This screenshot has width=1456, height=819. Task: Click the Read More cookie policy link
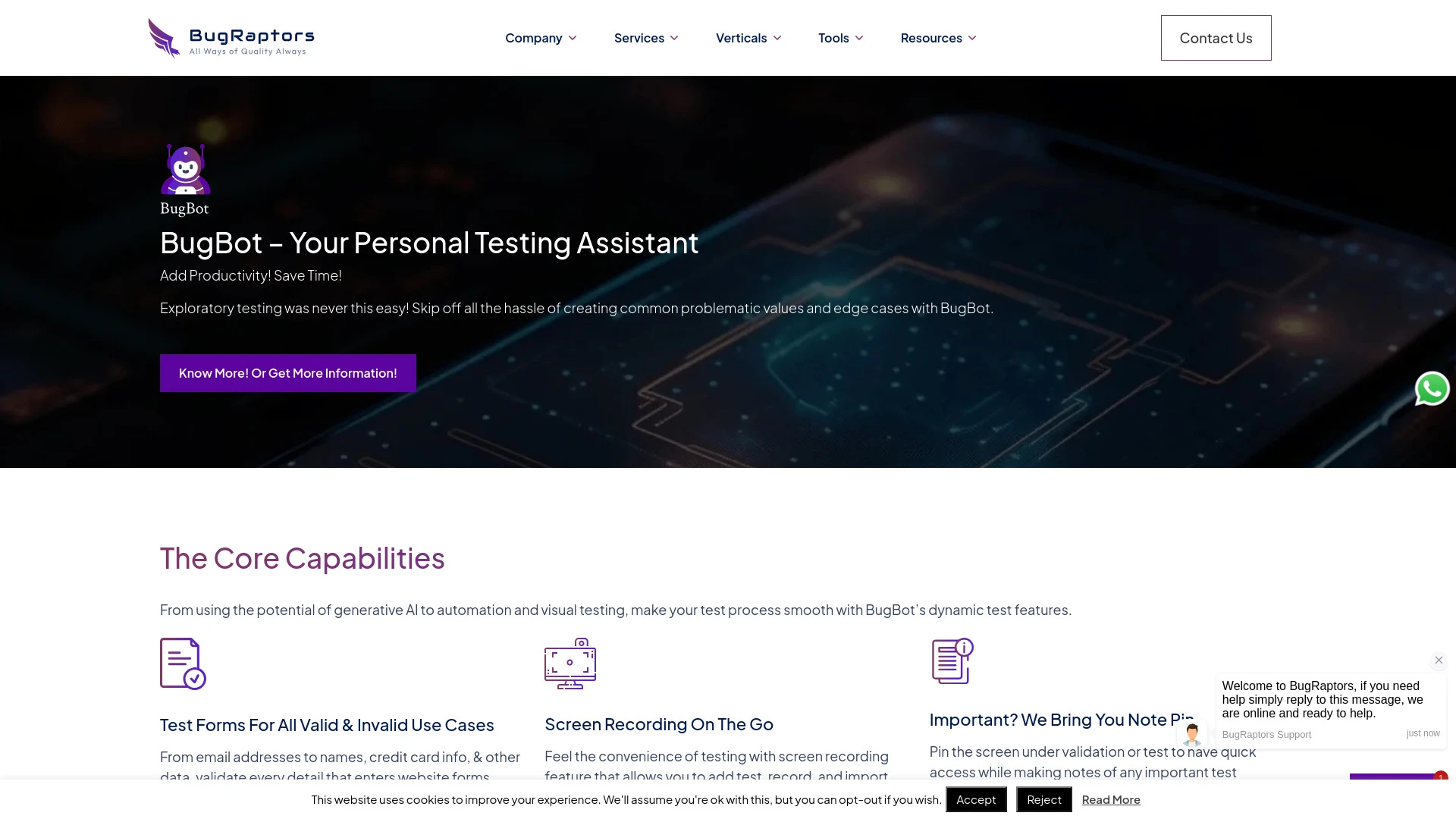tap(1111, 799)
